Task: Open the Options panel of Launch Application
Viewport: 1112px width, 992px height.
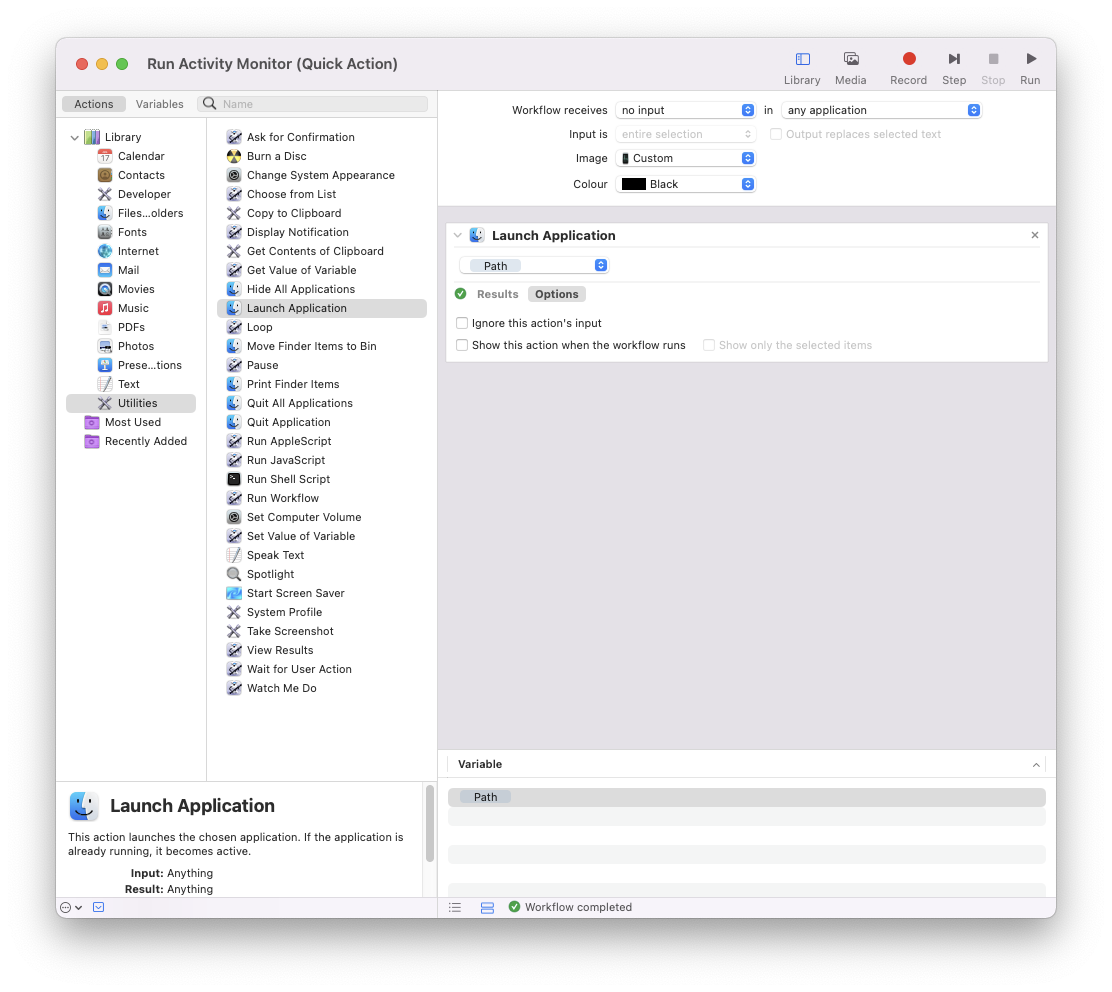Action: tap(556, 294)
